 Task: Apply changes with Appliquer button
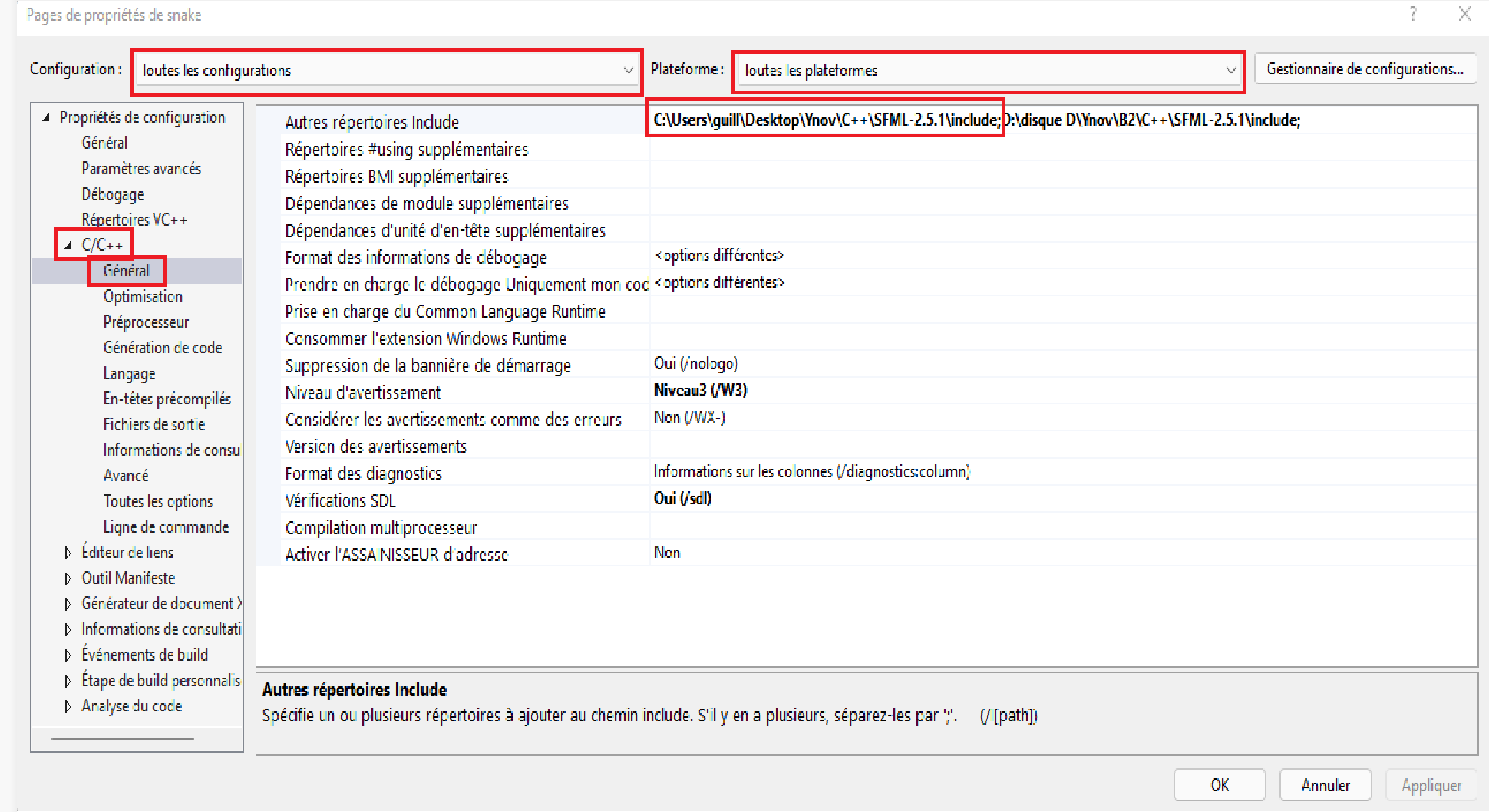(1431, 784)
